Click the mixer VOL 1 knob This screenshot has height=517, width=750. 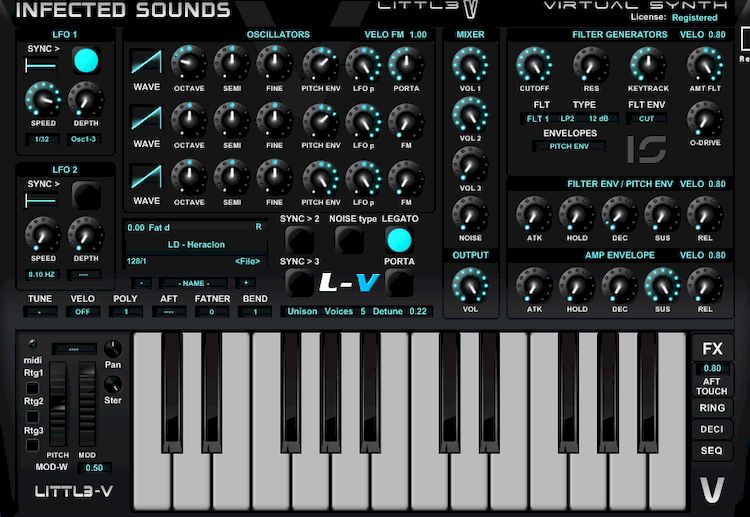pyautogui.click(x=470, y=64)
